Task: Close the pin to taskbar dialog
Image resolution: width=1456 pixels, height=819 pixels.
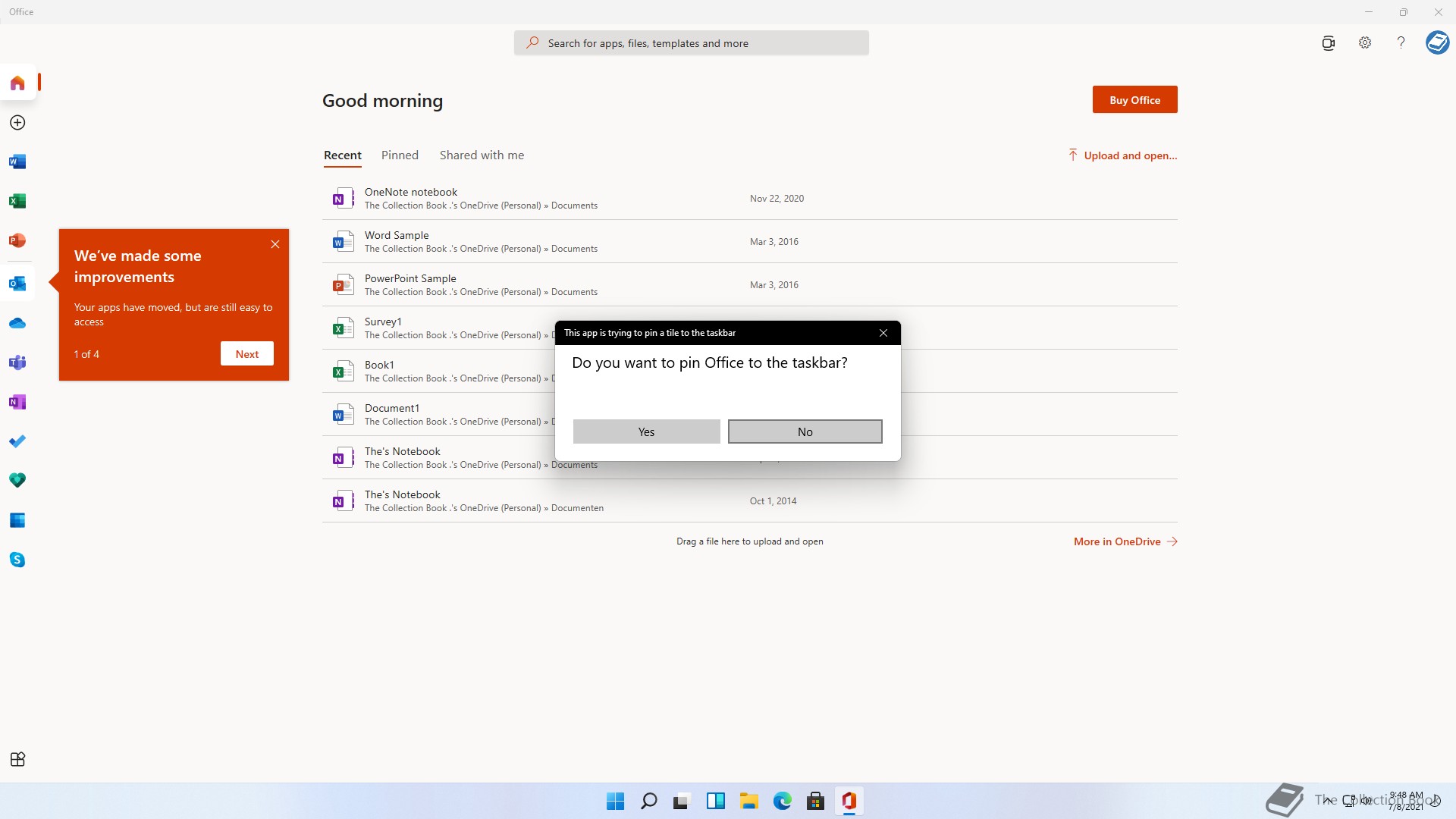Action: pos(883,333)
